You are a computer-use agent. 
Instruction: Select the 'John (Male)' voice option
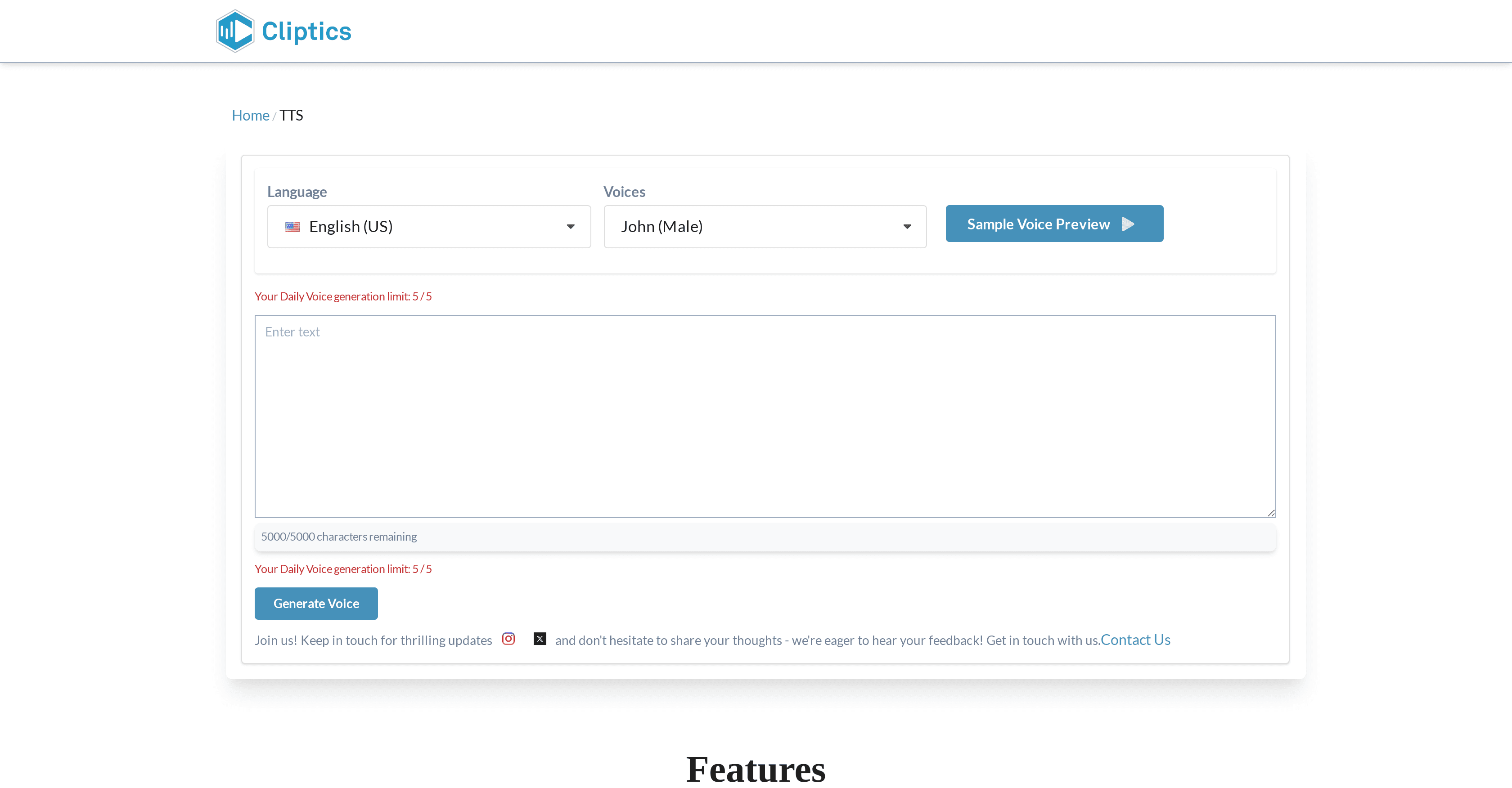[663, 227]
